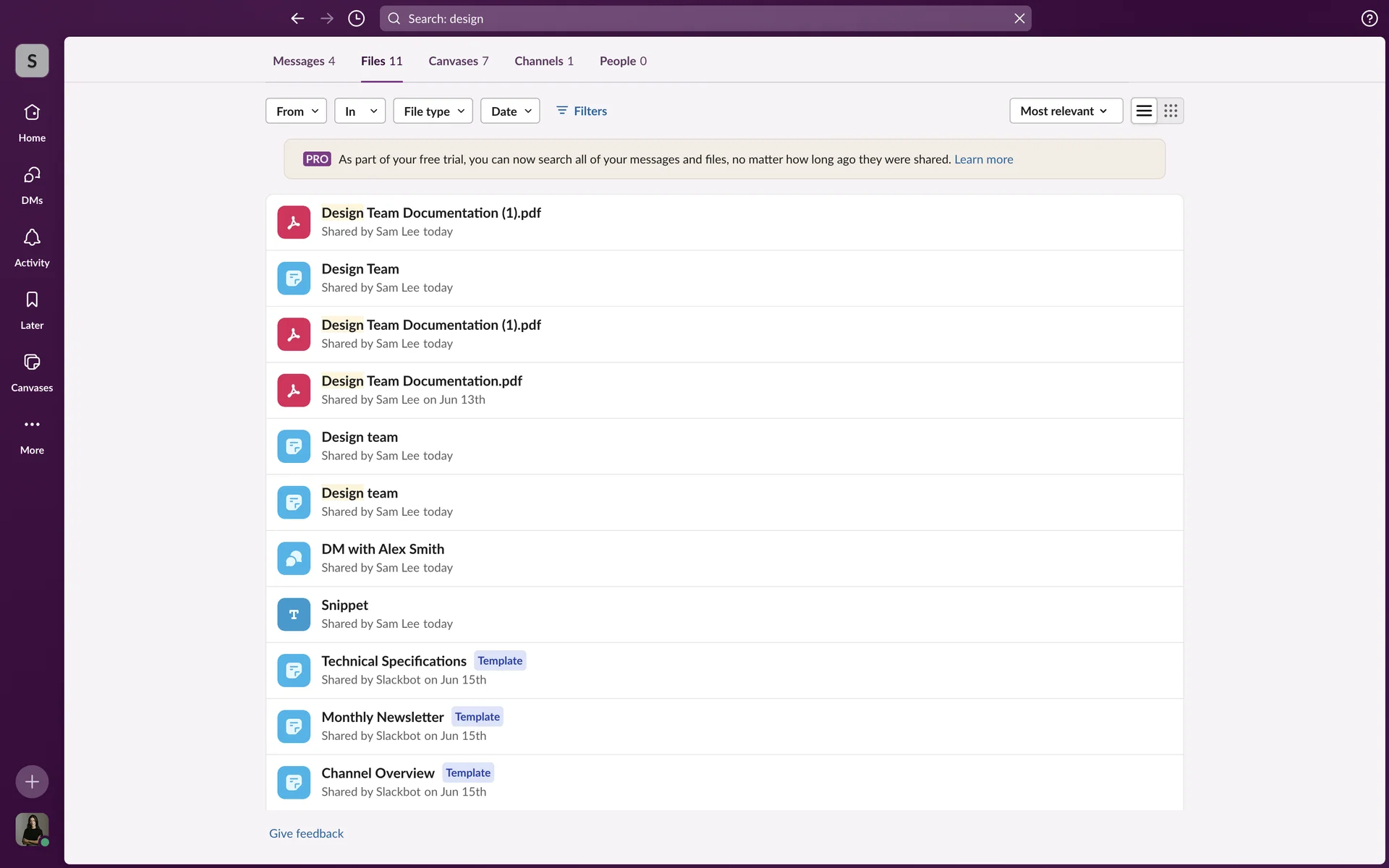Switch to the Canvases tab
Screen dimensions: 1389x868
coord(458,61)
